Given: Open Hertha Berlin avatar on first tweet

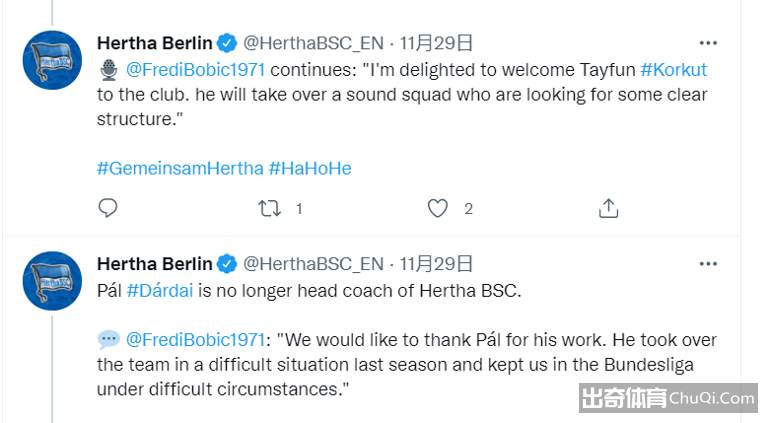Looking at the screenshot, I should [x=52, y=60].
